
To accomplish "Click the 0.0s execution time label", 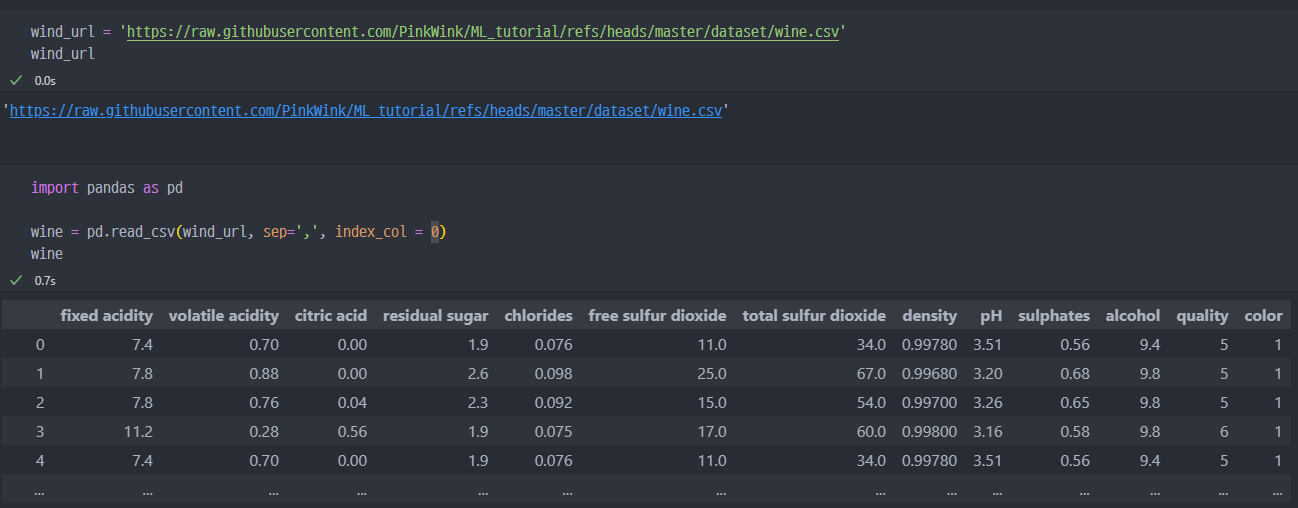I will tap(46, 80).
